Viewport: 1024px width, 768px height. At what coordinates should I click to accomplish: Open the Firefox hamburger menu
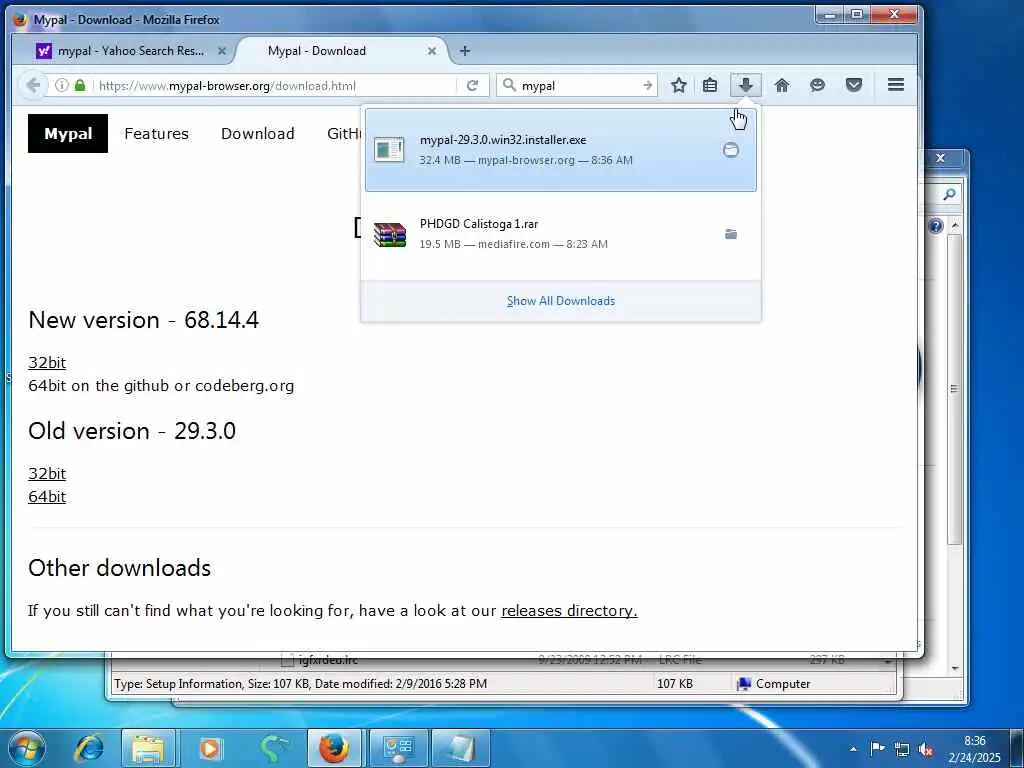(x=895, y=85)
